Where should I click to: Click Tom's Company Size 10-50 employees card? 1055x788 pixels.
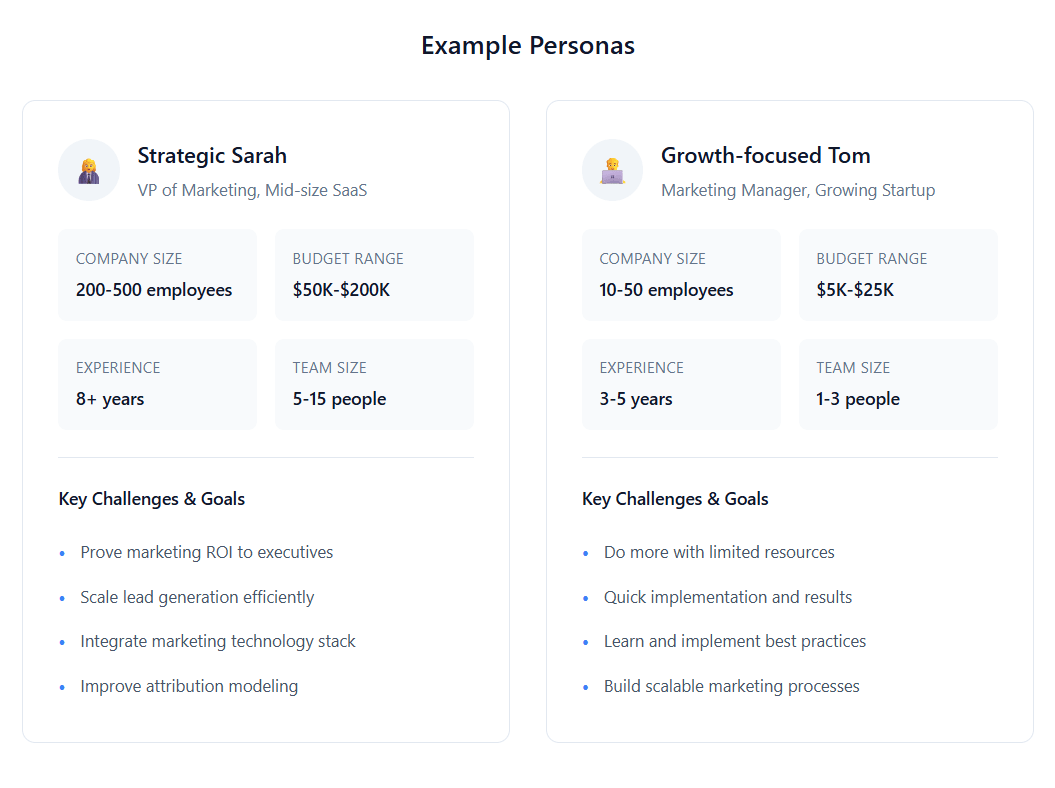tap(681, 275)
